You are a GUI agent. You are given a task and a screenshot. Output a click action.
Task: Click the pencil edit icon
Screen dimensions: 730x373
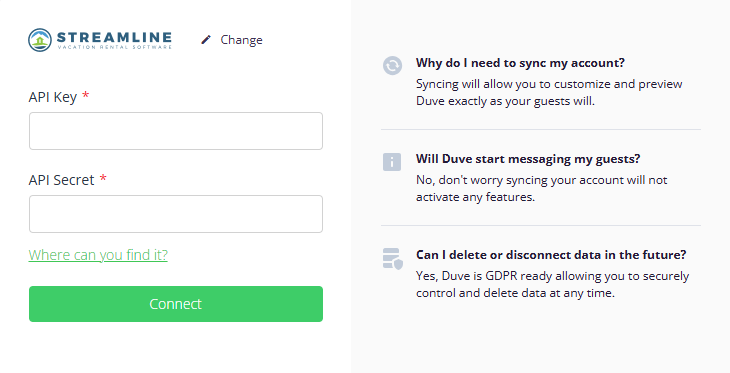(x=206, y=40)
